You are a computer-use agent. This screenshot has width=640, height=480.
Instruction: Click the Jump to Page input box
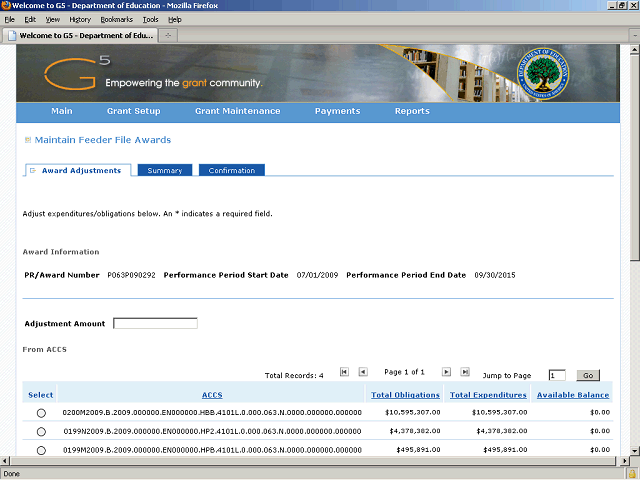(x=557, y=375)
